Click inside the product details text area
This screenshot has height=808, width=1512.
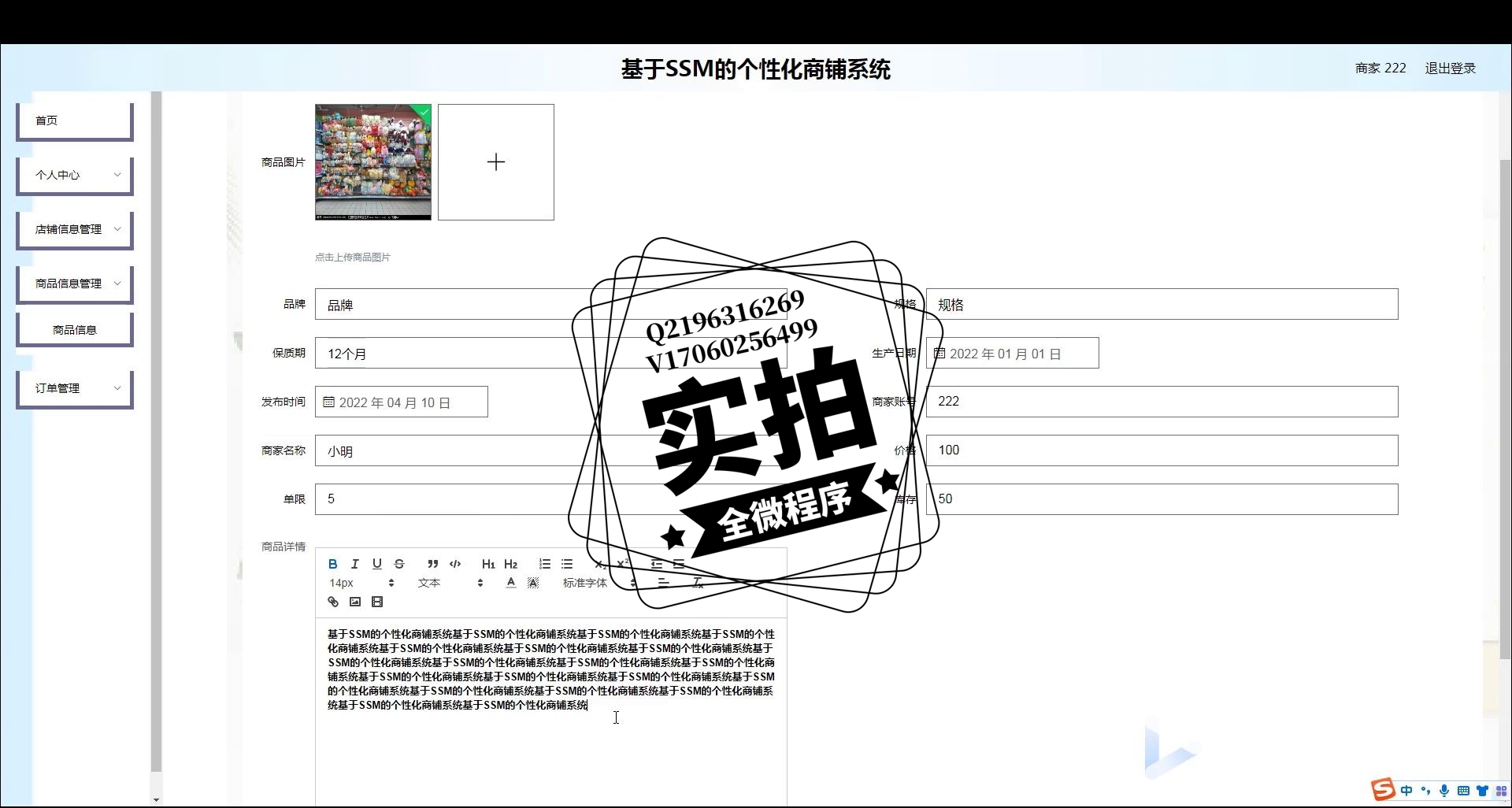[551, 713]
